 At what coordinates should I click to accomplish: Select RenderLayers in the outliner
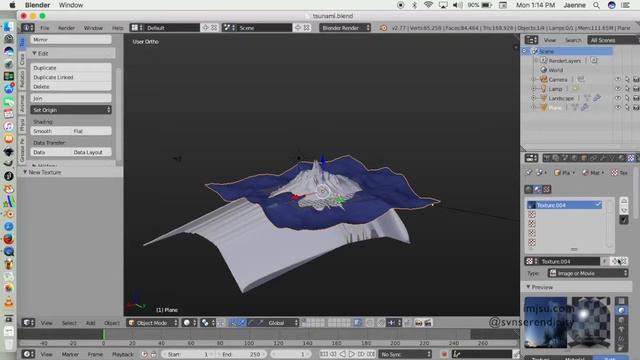coord(564,60)
